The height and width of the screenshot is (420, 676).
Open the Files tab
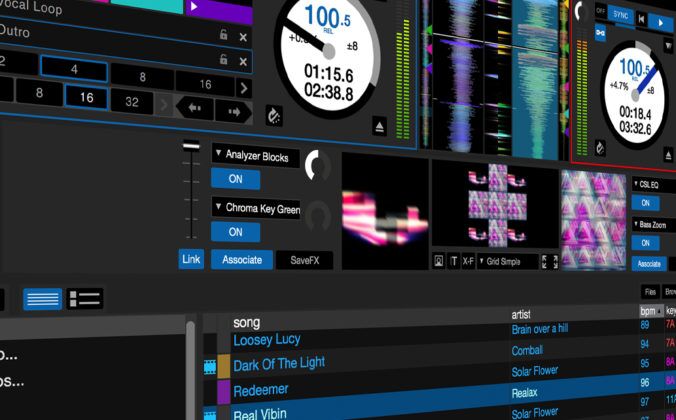(x=650, y=292)
